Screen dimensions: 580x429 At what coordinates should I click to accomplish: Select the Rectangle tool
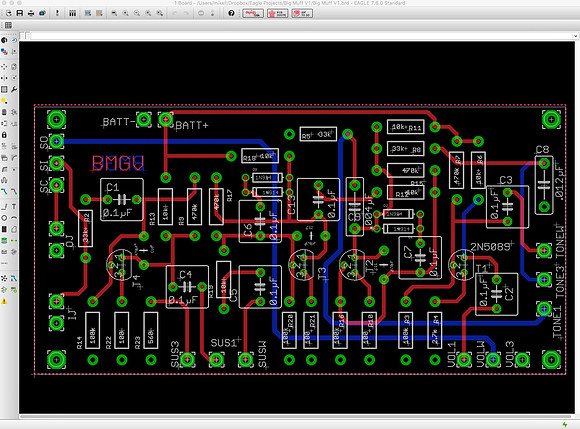point(4,229)
